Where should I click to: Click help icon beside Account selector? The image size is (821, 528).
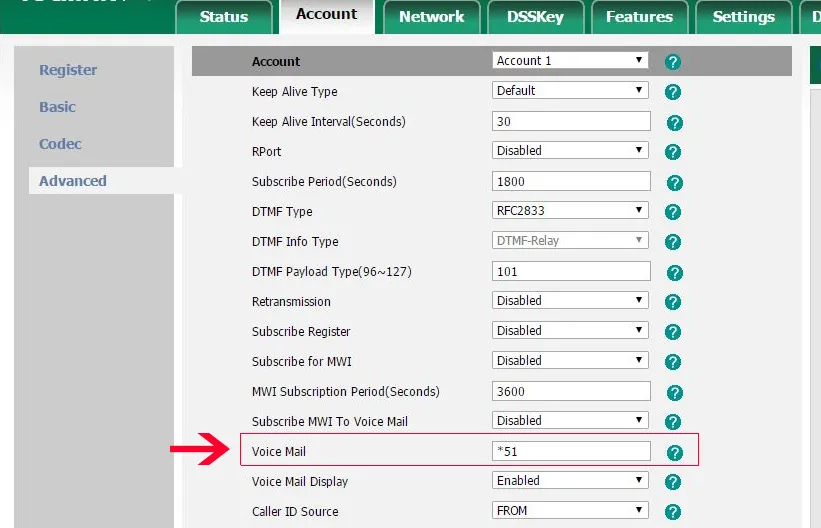[x=673, y=62]
